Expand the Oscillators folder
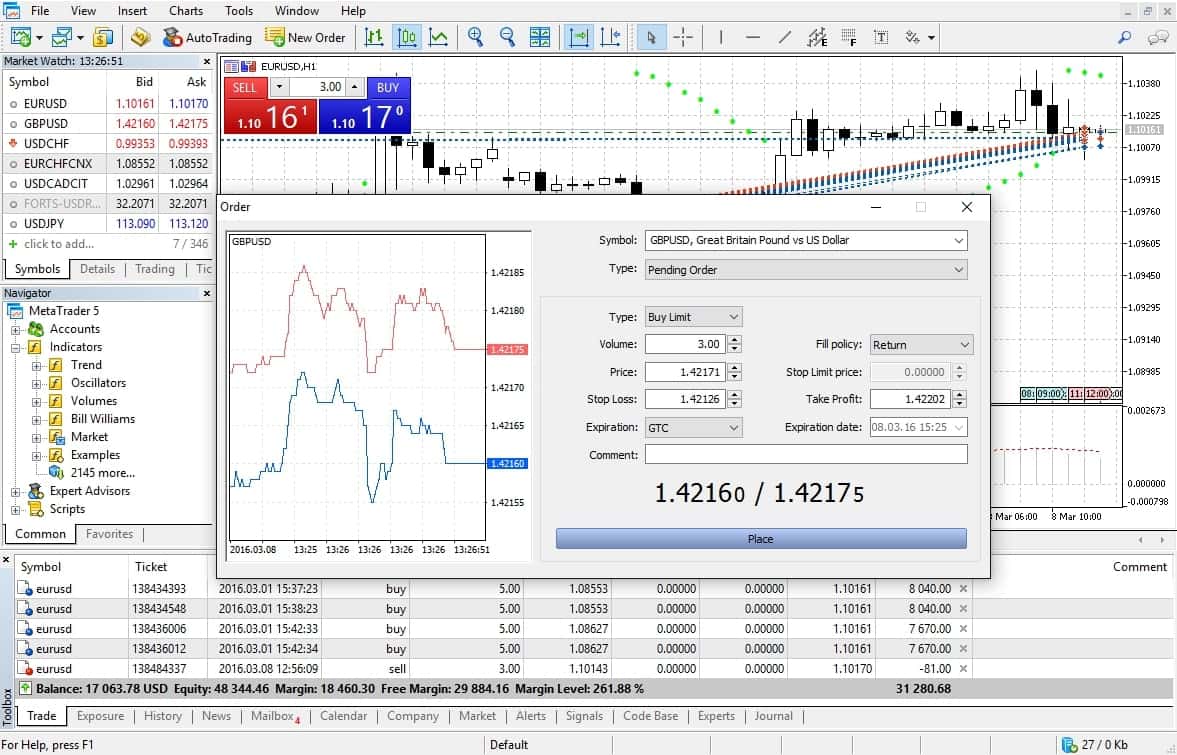Viewport: 1177px width, 755px height. pos(36,384)
